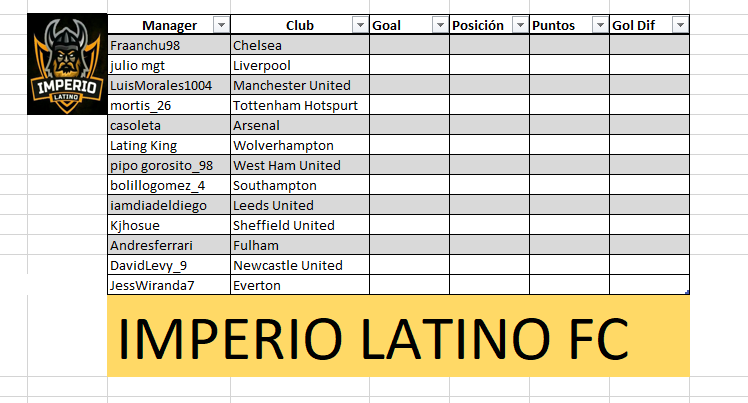Open the Posición filter dropdown arrow
The image size is (748, 403).
point(520,25)
